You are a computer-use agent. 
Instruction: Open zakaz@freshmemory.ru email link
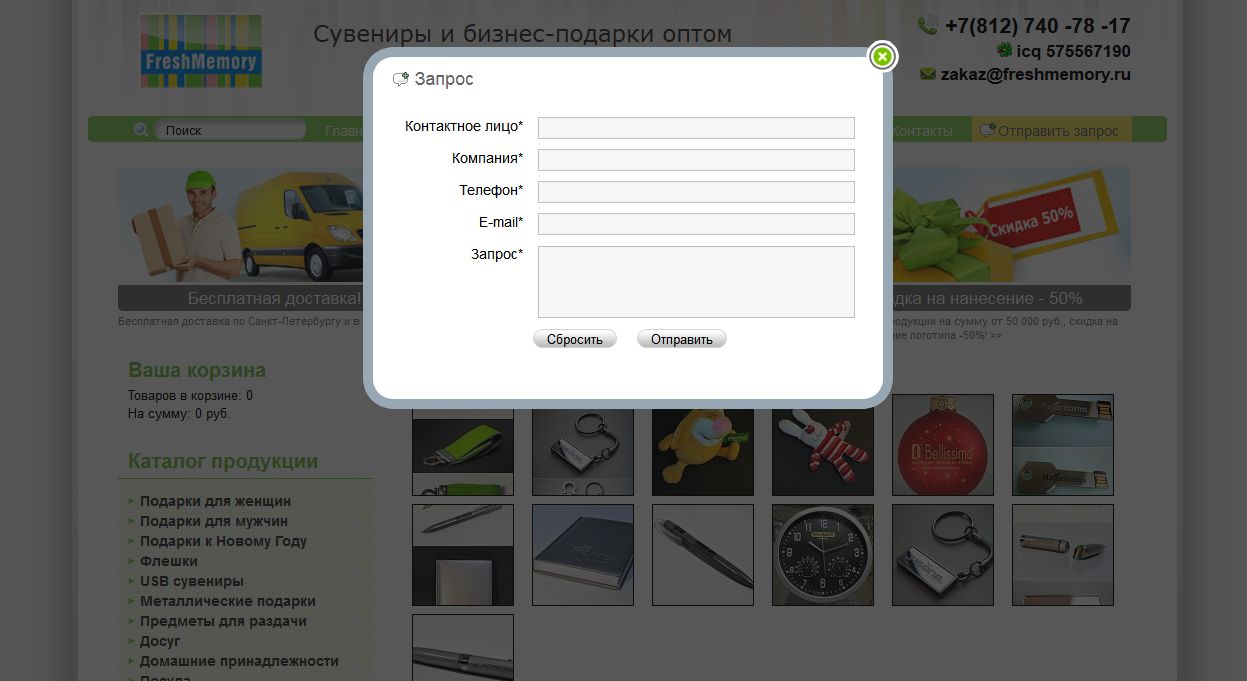pos(1035,74)
